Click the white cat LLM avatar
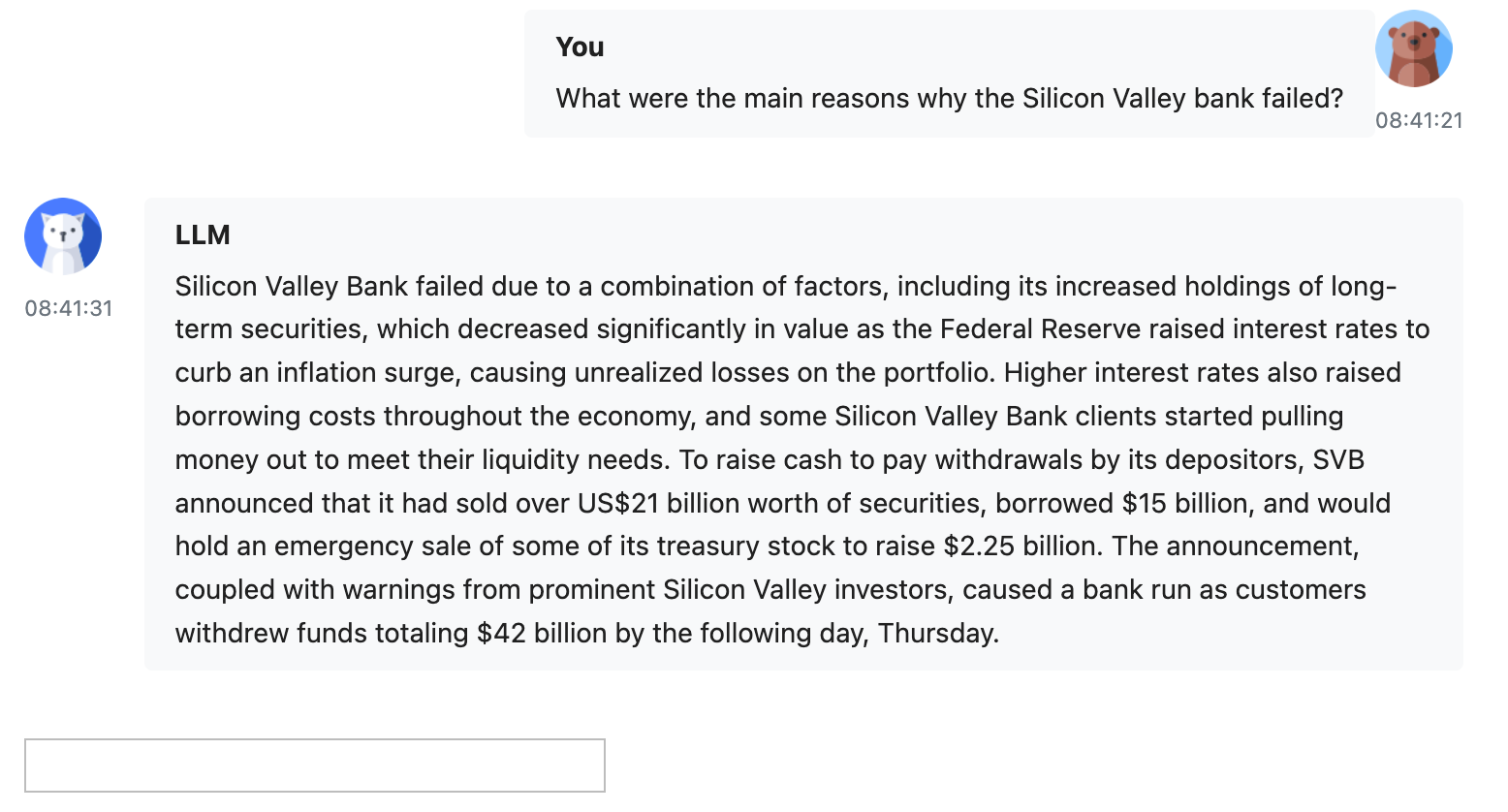This screenshot has width=1508, height=812. pos(63,236)
